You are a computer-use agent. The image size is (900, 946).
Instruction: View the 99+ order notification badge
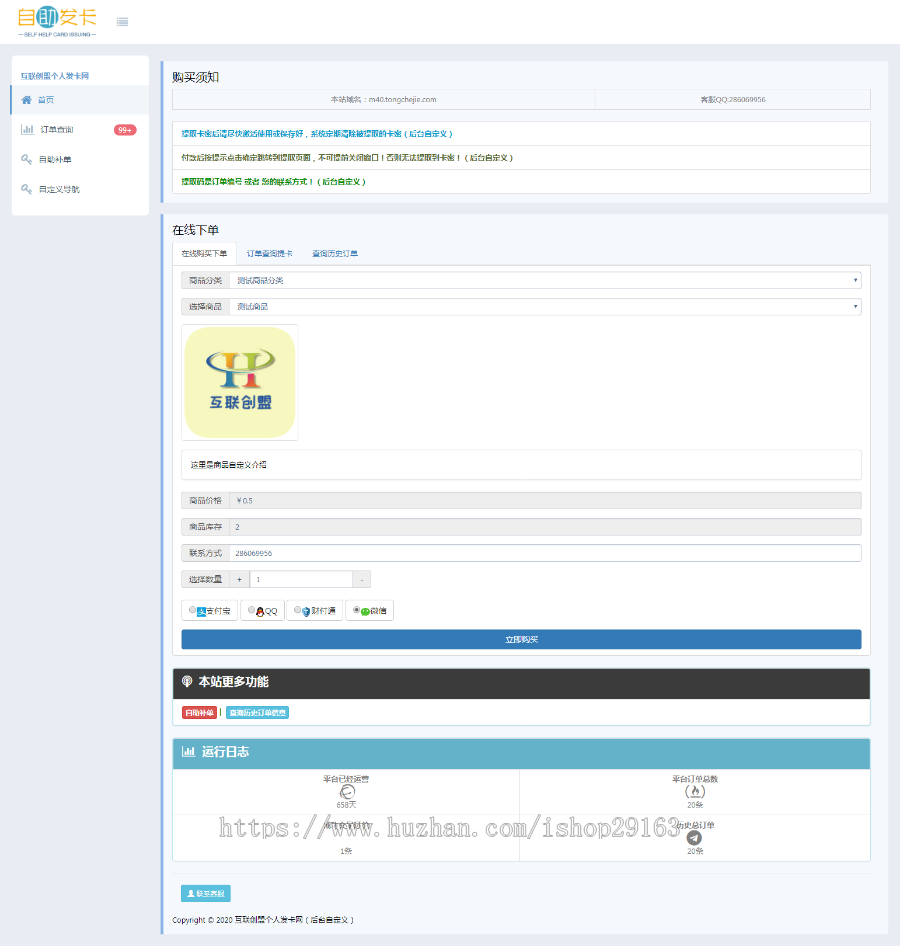coord(125,130)
